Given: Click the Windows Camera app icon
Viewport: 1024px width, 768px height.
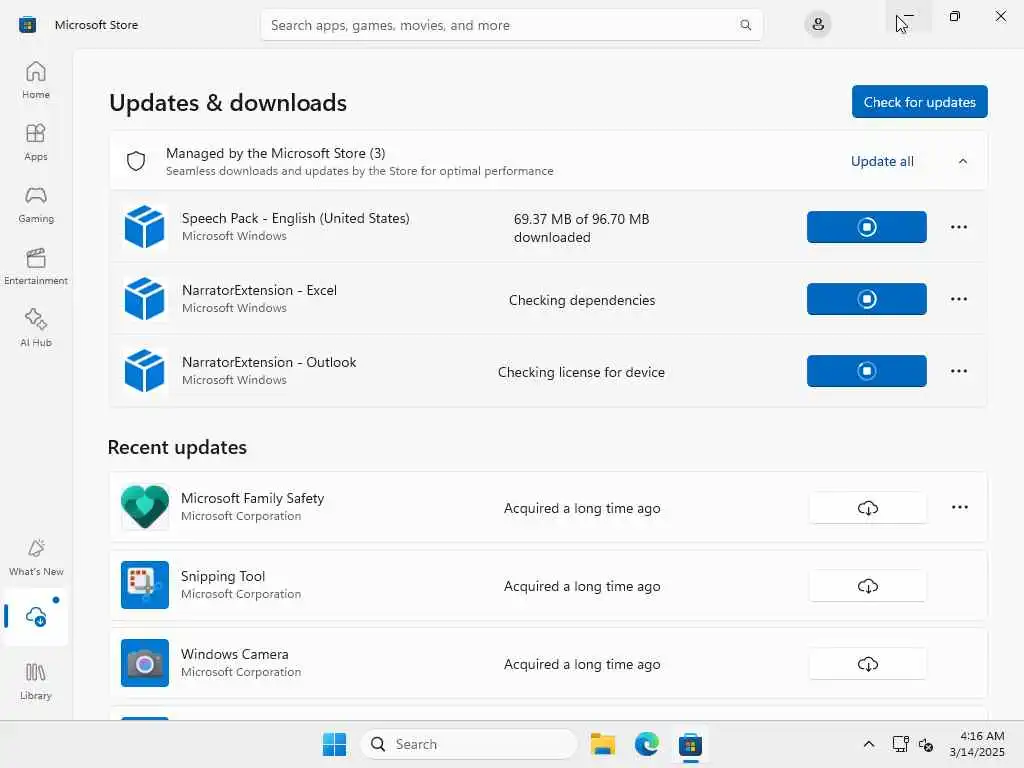Looking at the screenshot, I should [x=144, y=663].
